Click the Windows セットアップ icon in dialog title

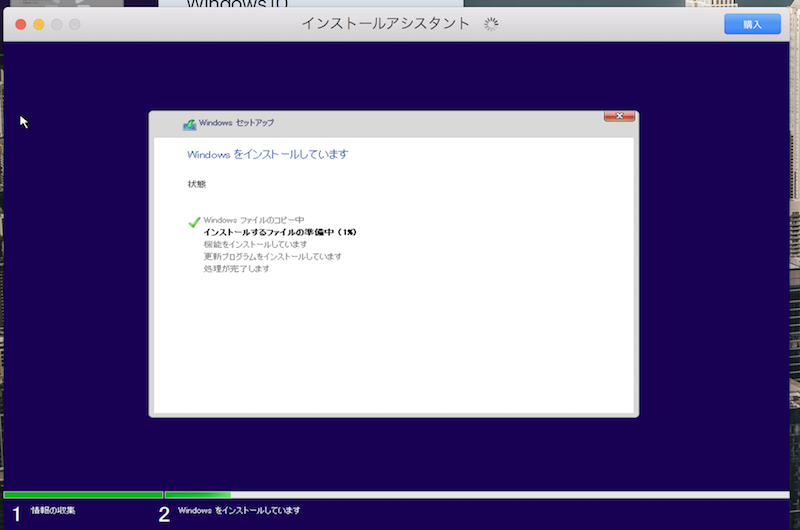pos(189,124)
